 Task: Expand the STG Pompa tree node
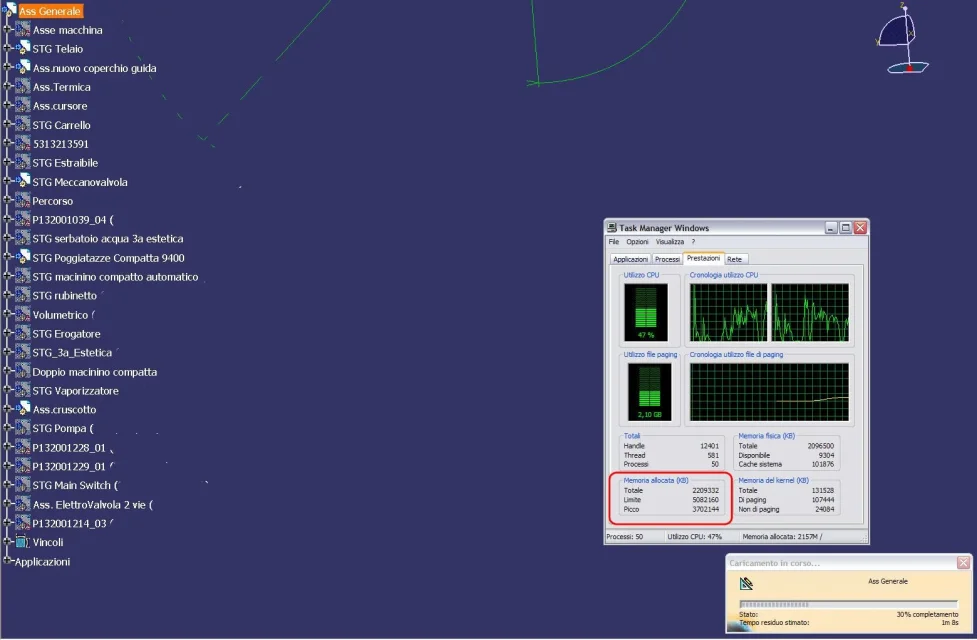7,428
